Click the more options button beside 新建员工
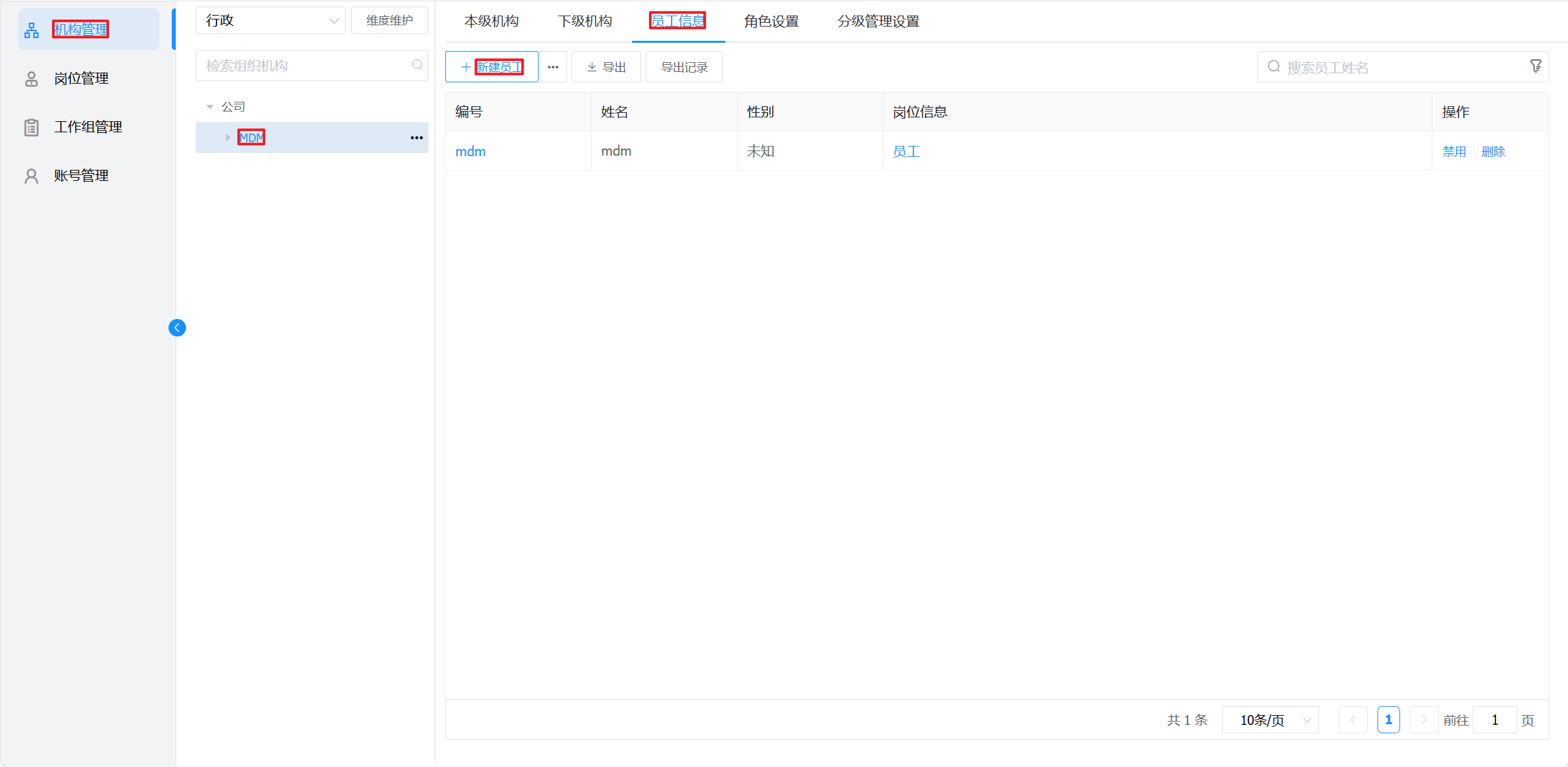The height and width of the screenshot is (767, 1568). coord(553,67)
